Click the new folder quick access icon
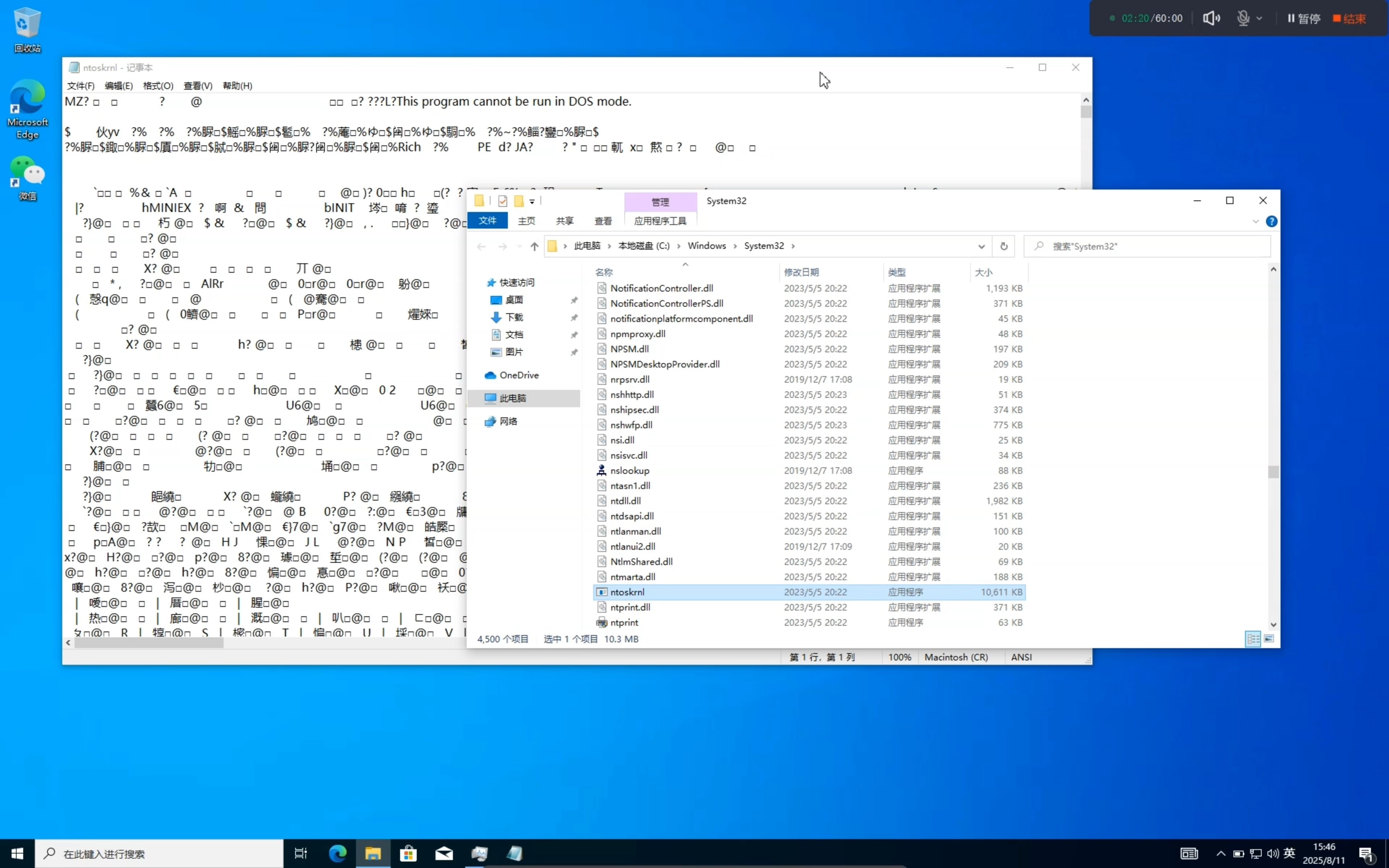Viewport: 1389px width, 868px height. (x=519, y=201)
